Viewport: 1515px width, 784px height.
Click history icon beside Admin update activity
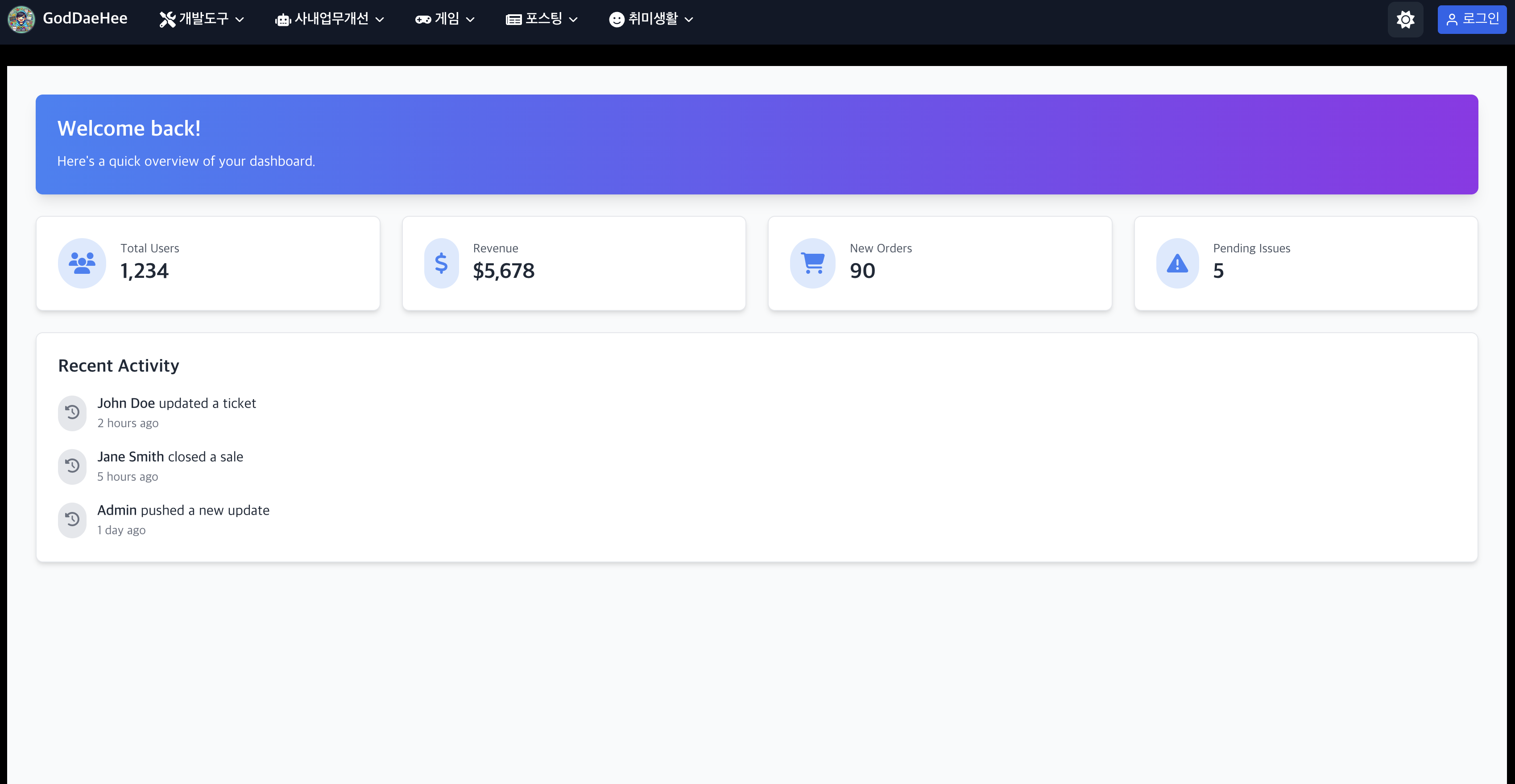coord(72,520)
